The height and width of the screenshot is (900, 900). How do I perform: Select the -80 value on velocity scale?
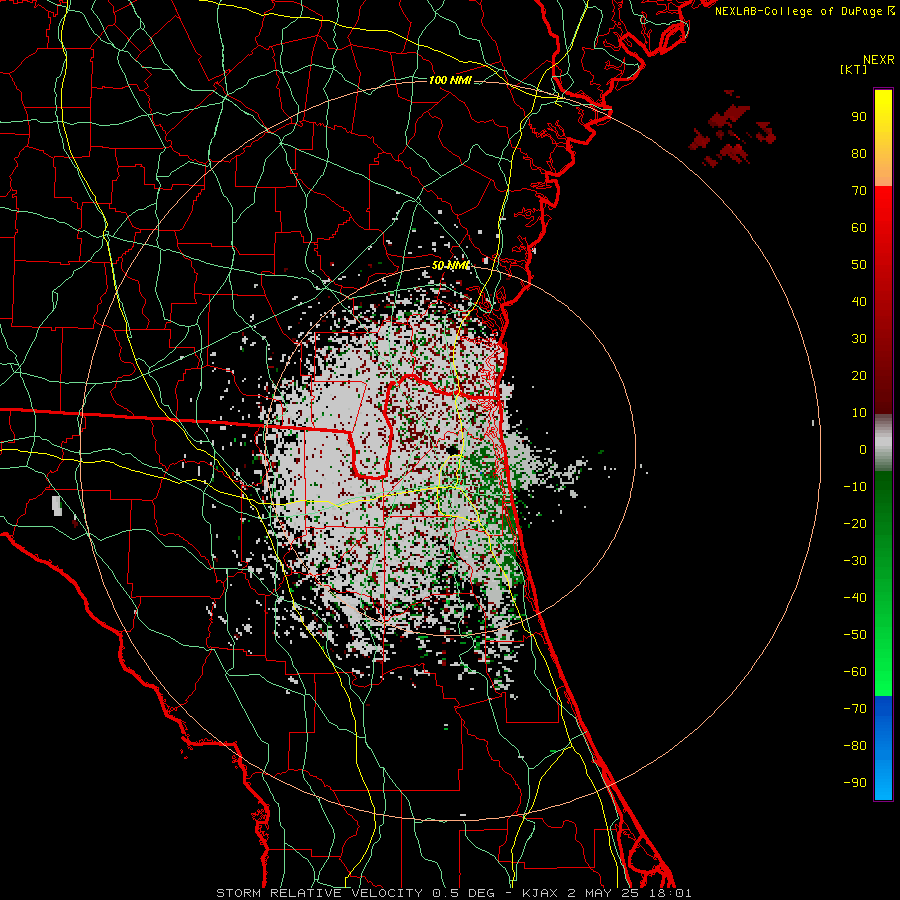(855, 746)
